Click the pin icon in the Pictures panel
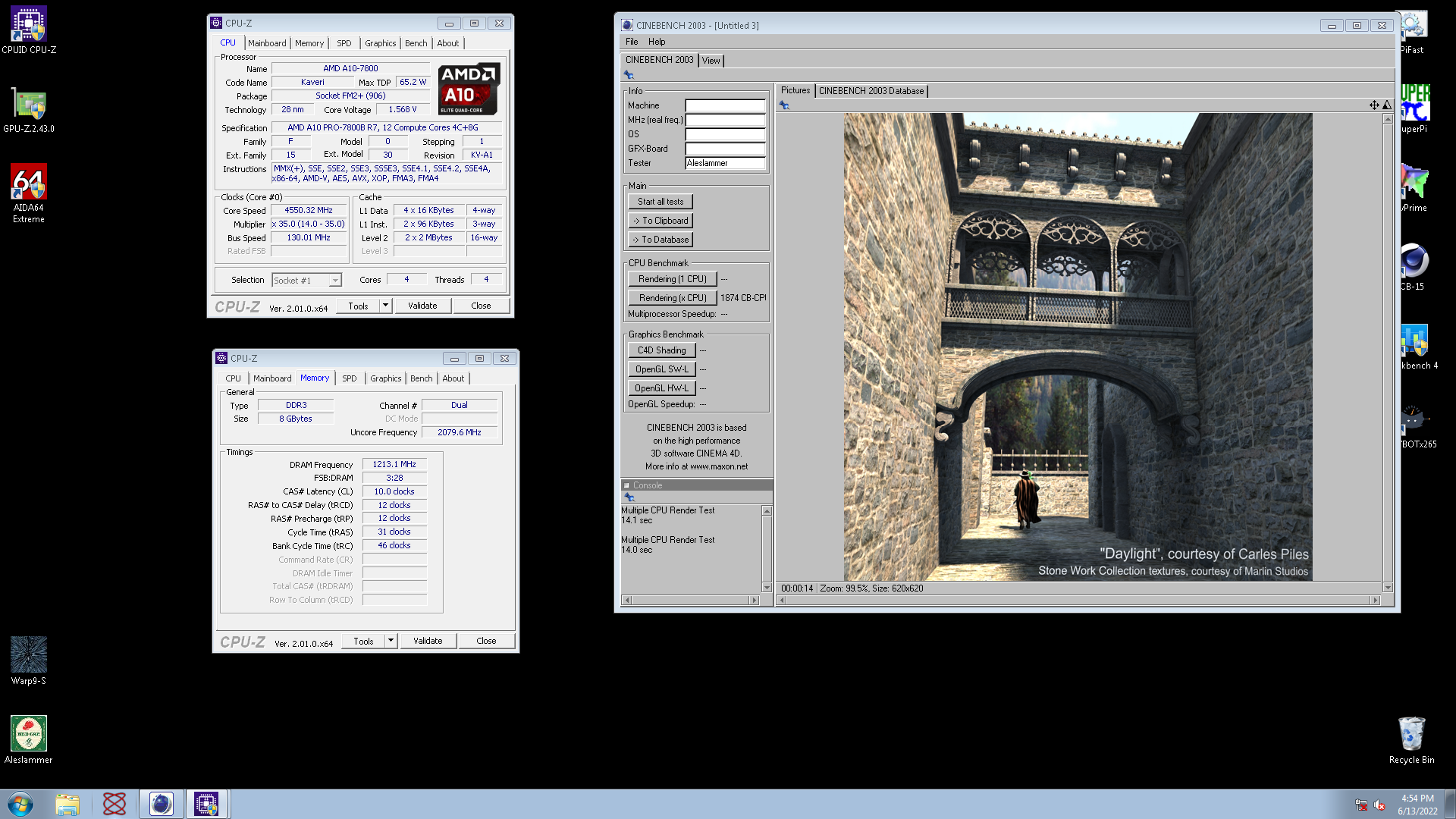 (x=784, y=105)
